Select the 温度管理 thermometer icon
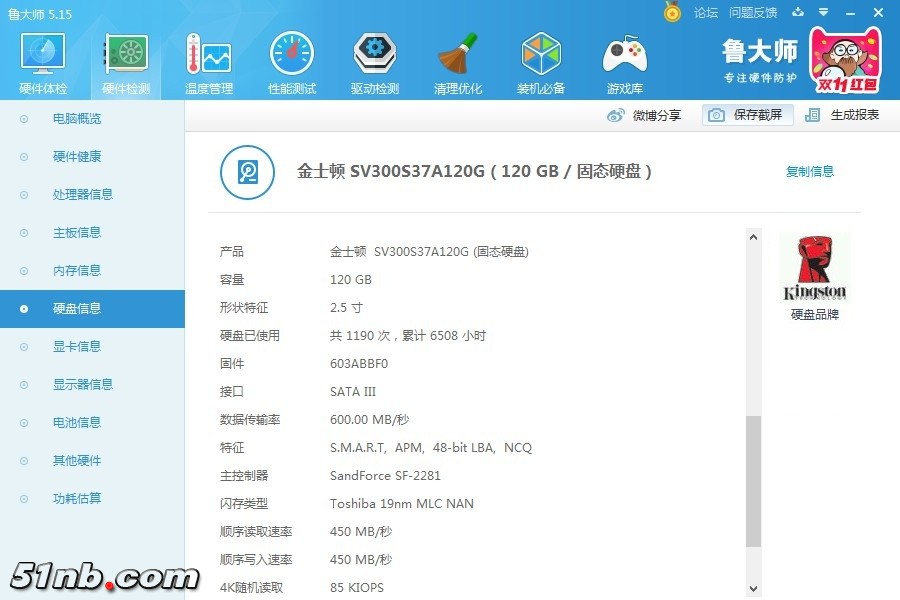The image size is (900, 600). pos(208,58)
